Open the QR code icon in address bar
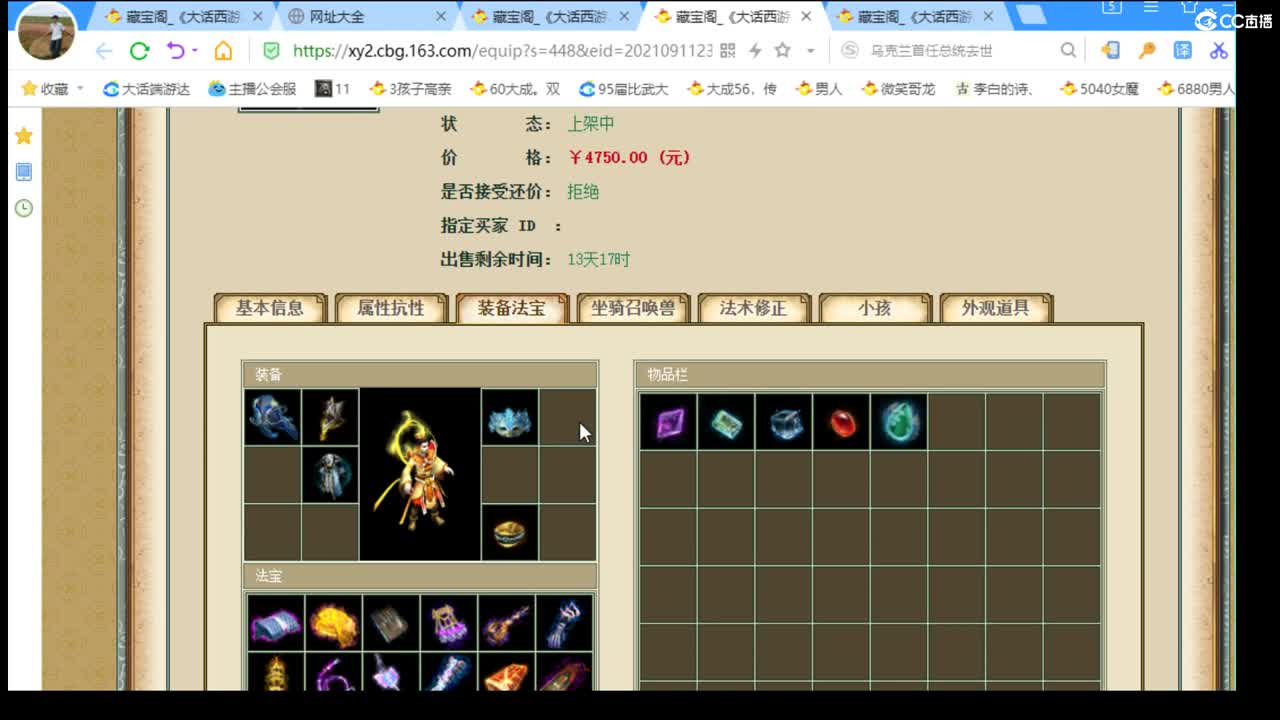 [728, 51]
